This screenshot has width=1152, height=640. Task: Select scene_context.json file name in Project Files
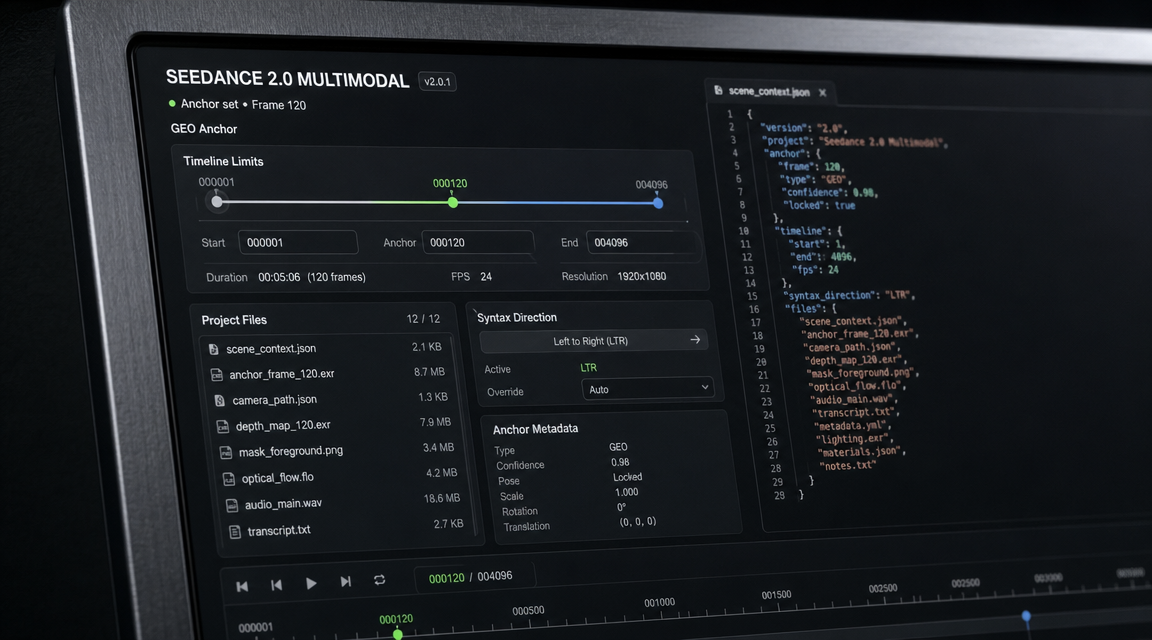coord(271,349)
